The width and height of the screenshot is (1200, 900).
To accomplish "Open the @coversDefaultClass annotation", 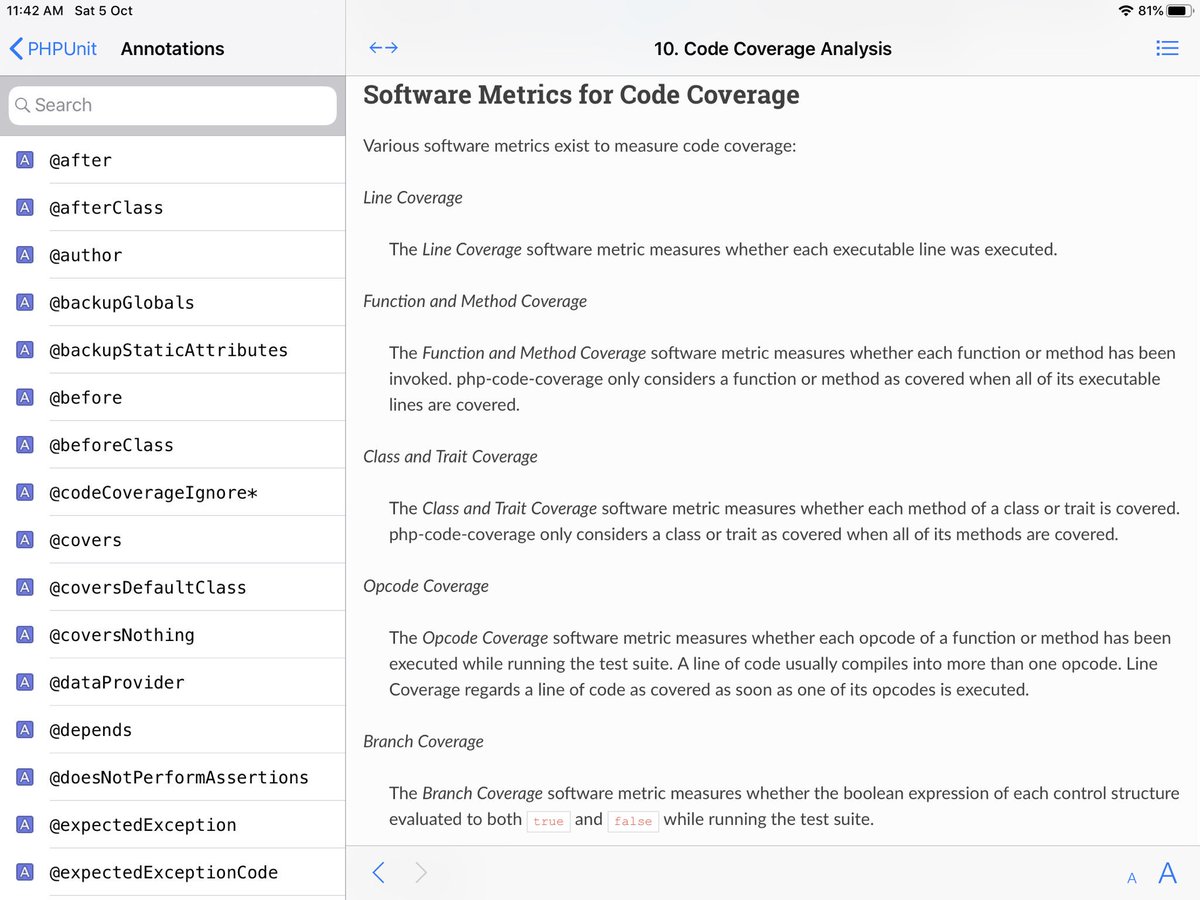I will click(147, 588).
